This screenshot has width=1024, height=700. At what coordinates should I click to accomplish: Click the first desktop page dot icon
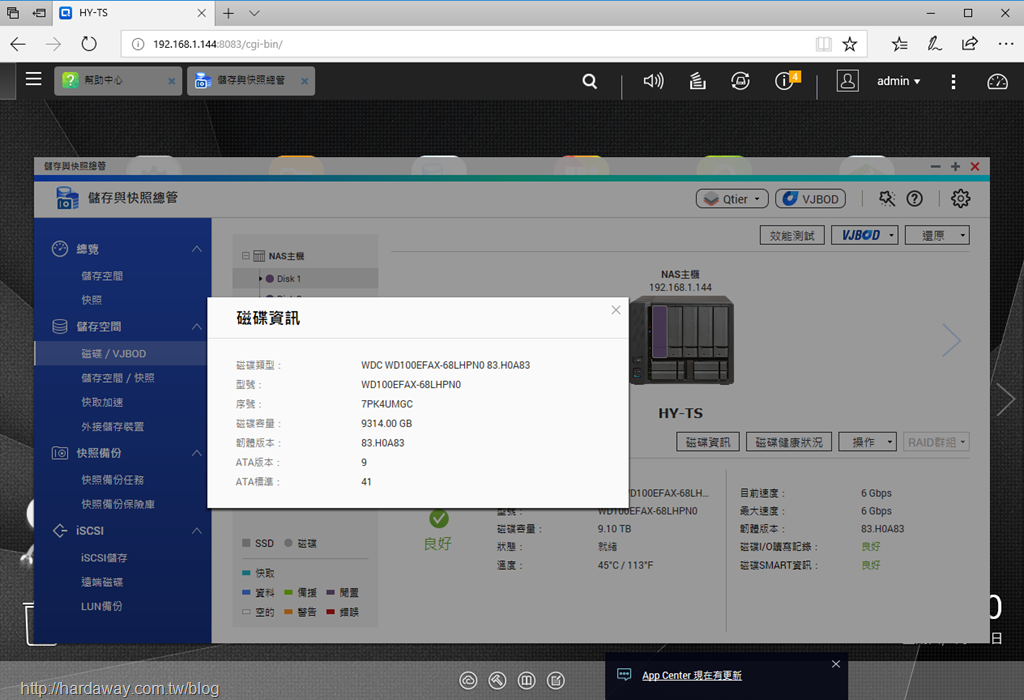(x=468, y=680)
